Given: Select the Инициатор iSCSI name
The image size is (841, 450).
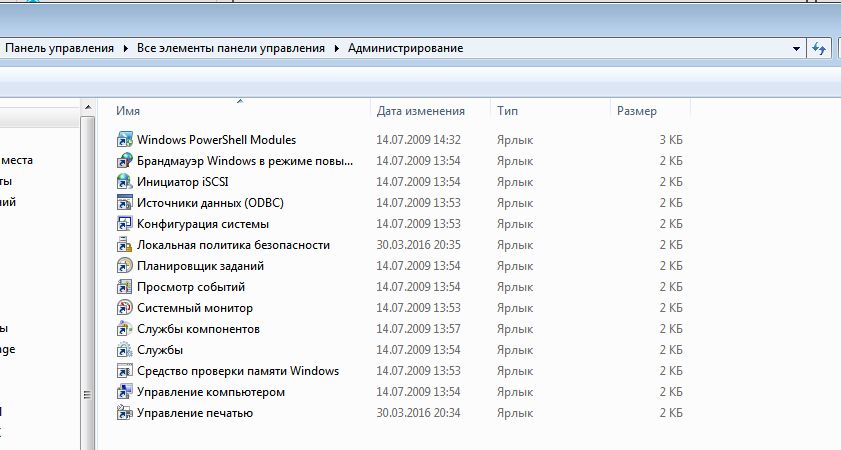Looking at the screenshot, I should pos(183,182).
